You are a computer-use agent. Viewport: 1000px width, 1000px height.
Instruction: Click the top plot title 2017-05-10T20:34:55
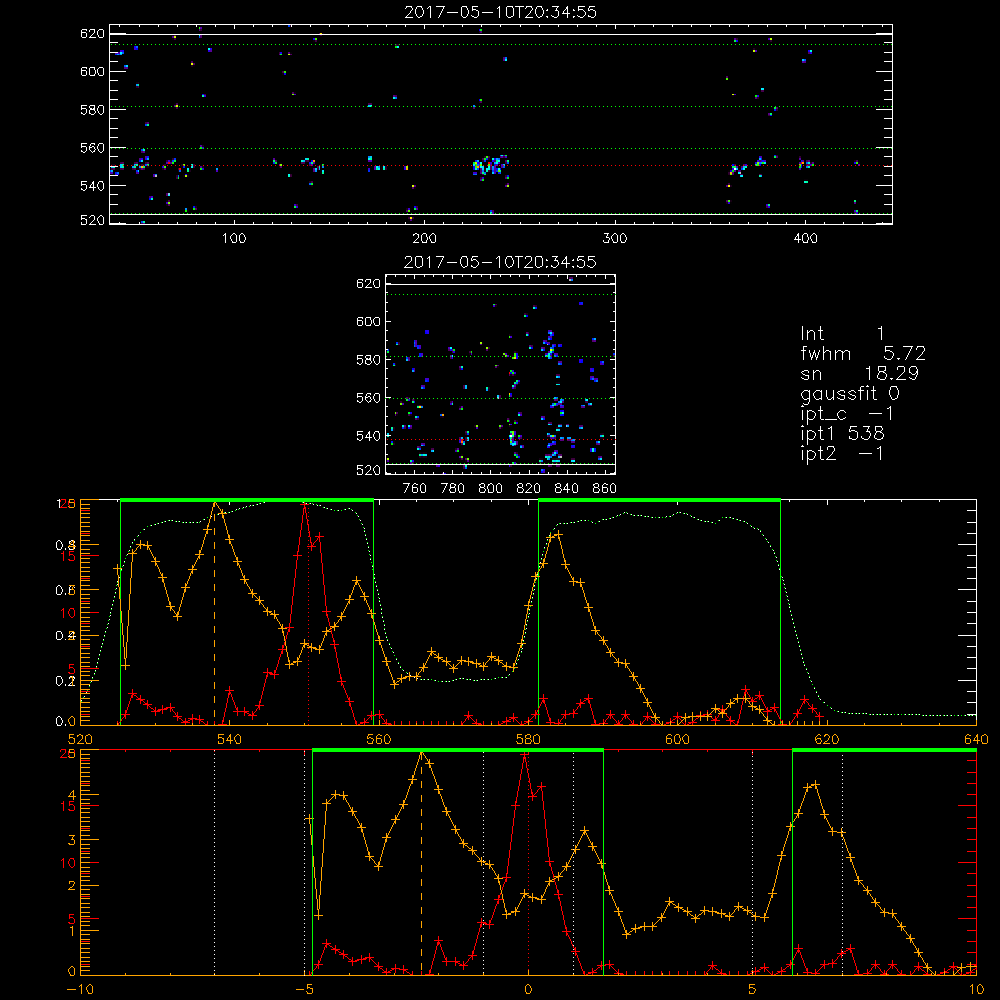(500, 11)
